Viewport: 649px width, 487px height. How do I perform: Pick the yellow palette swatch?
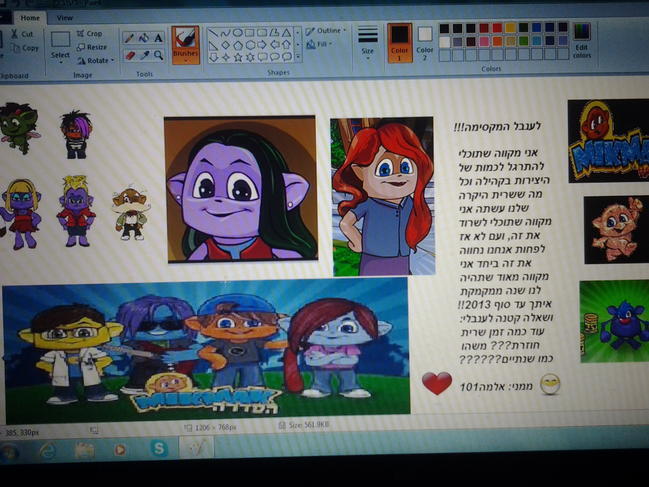(510, 28)
